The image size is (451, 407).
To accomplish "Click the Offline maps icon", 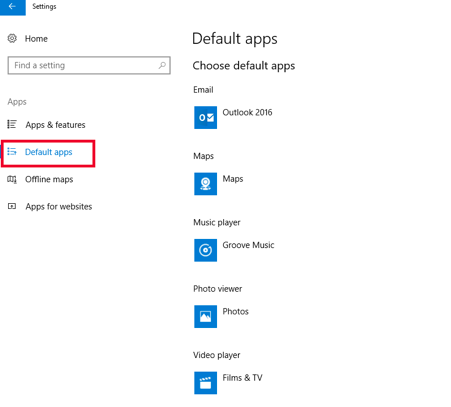I will 12,179.
